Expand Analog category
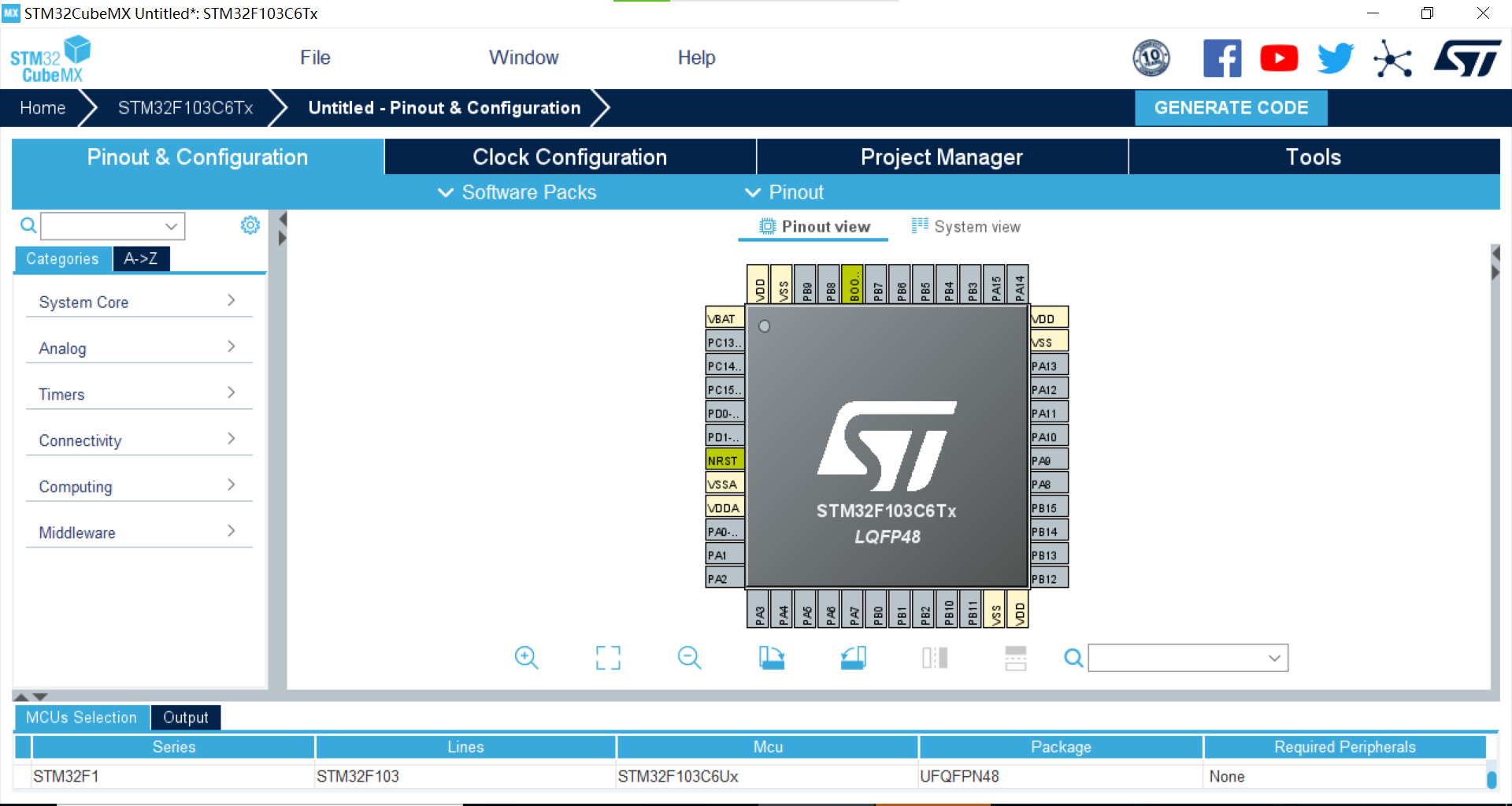The image size is (1512, 806). click(x=139, y=347)
